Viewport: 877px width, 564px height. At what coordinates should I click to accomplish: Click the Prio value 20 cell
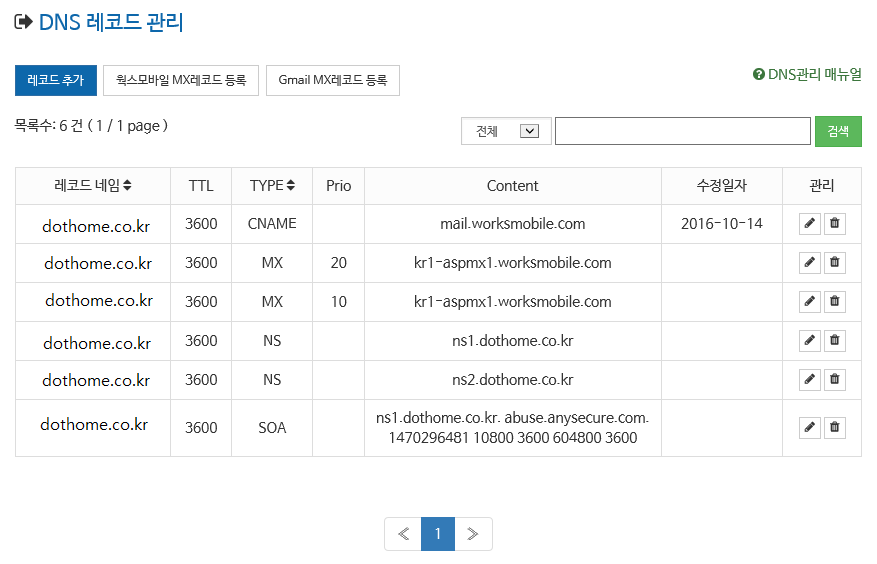338,262
